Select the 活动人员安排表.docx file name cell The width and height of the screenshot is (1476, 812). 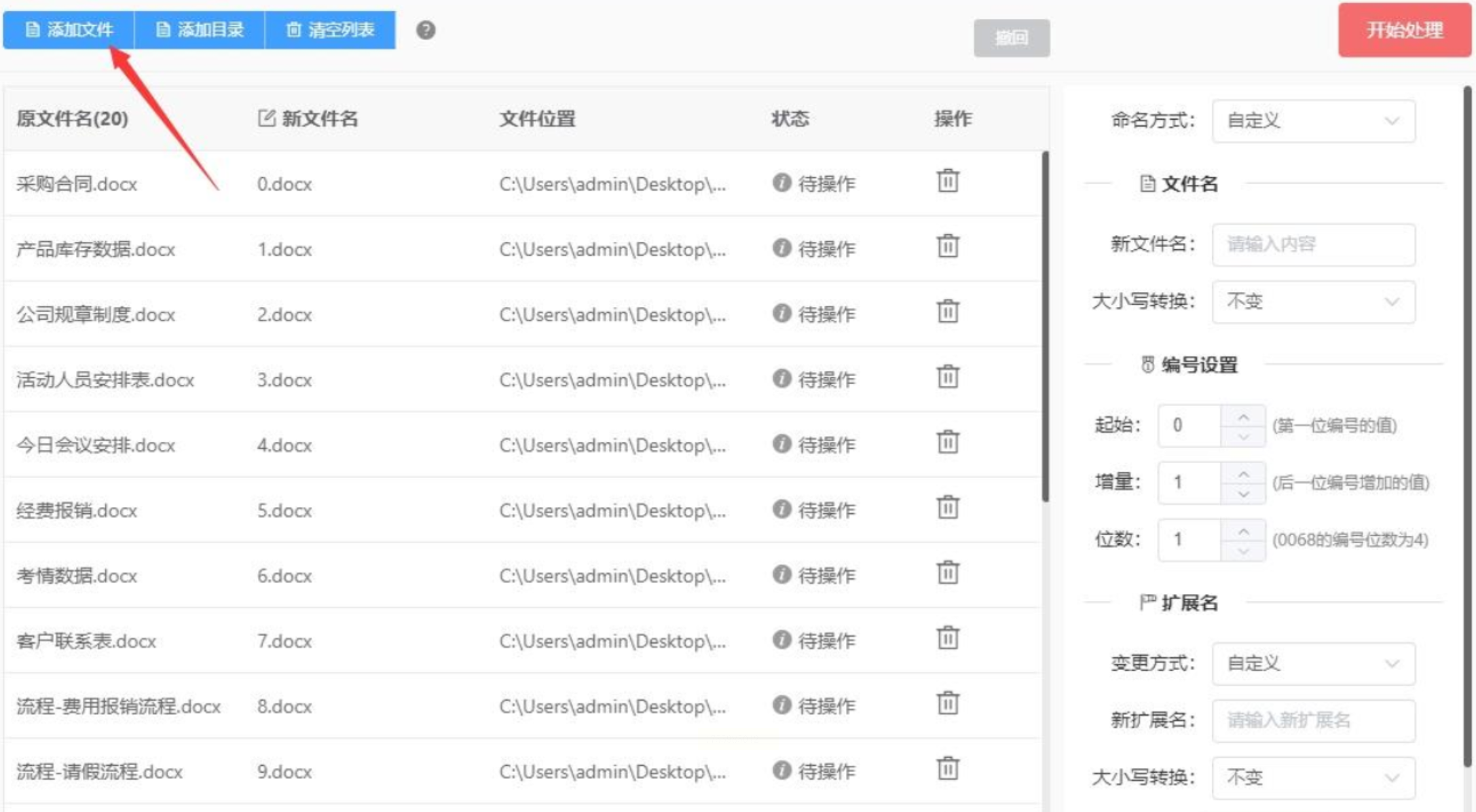[105, 380]
